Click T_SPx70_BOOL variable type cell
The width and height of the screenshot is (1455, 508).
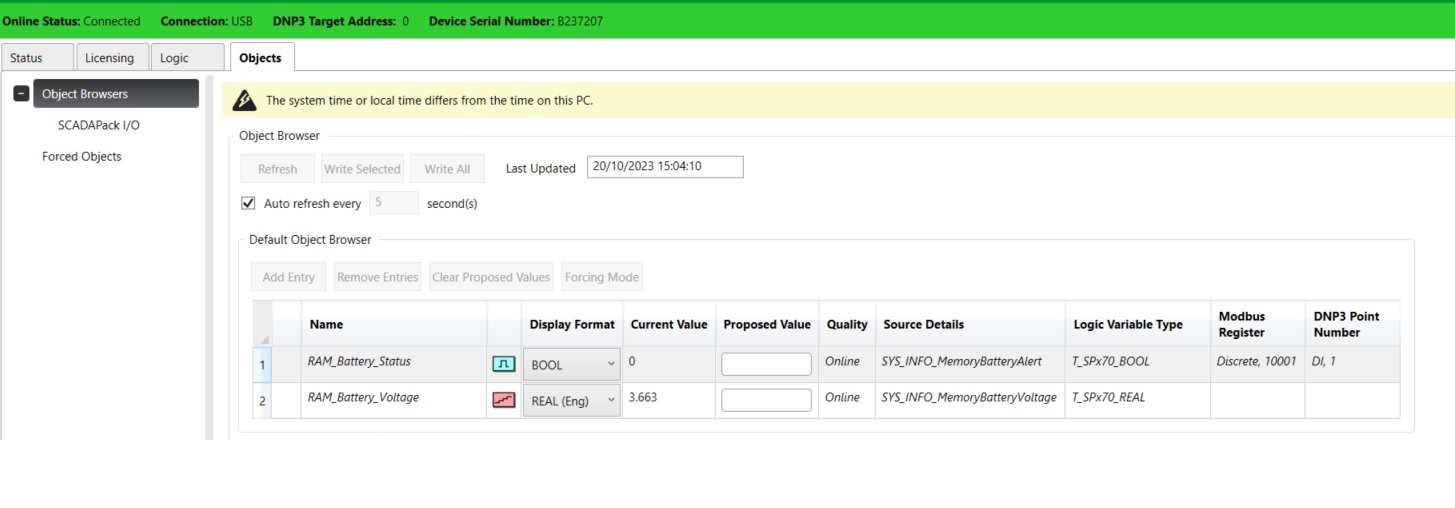[1137, 365]
